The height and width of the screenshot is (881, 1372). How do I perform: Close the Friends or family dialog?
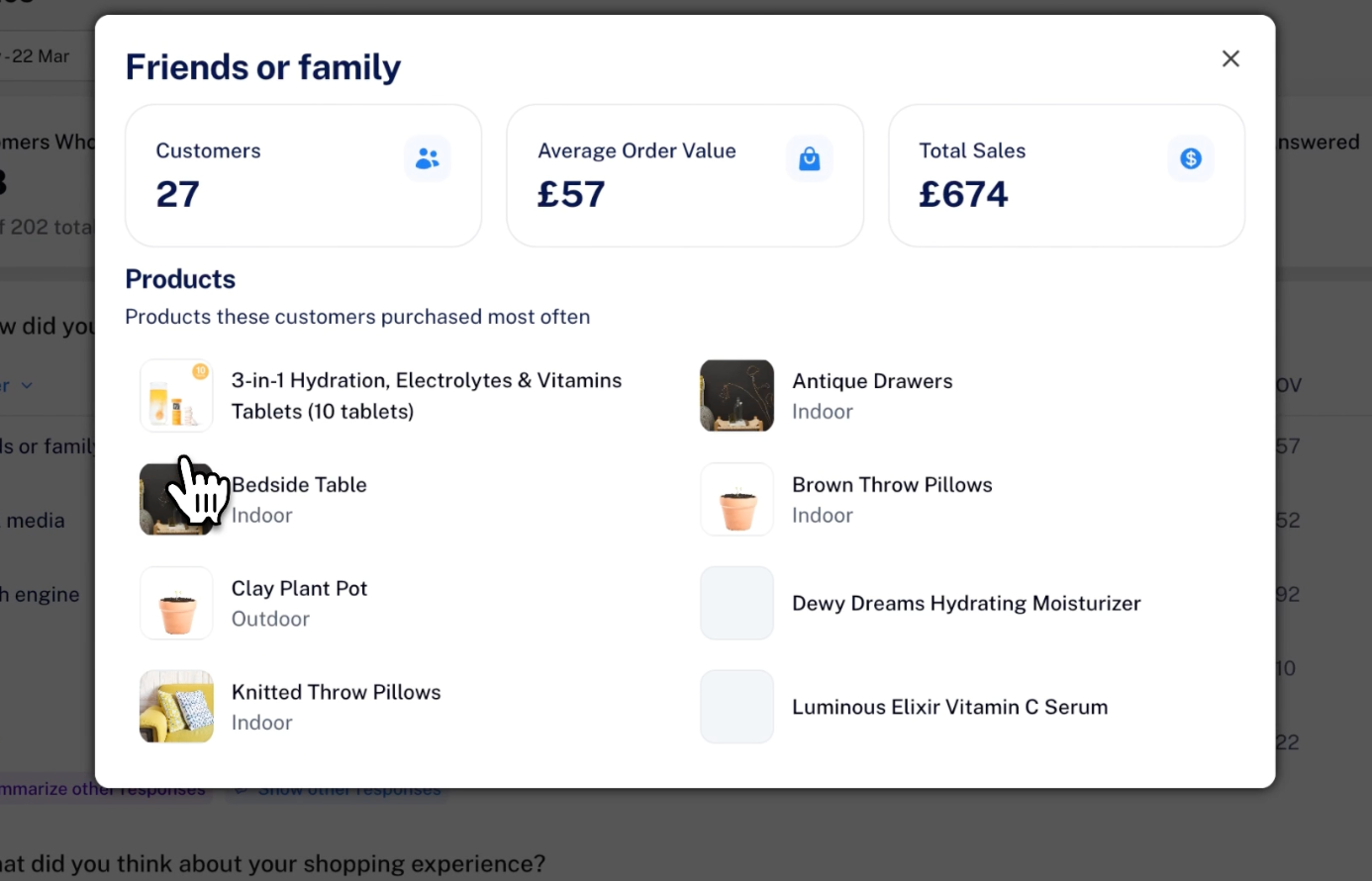[1230, 58]
